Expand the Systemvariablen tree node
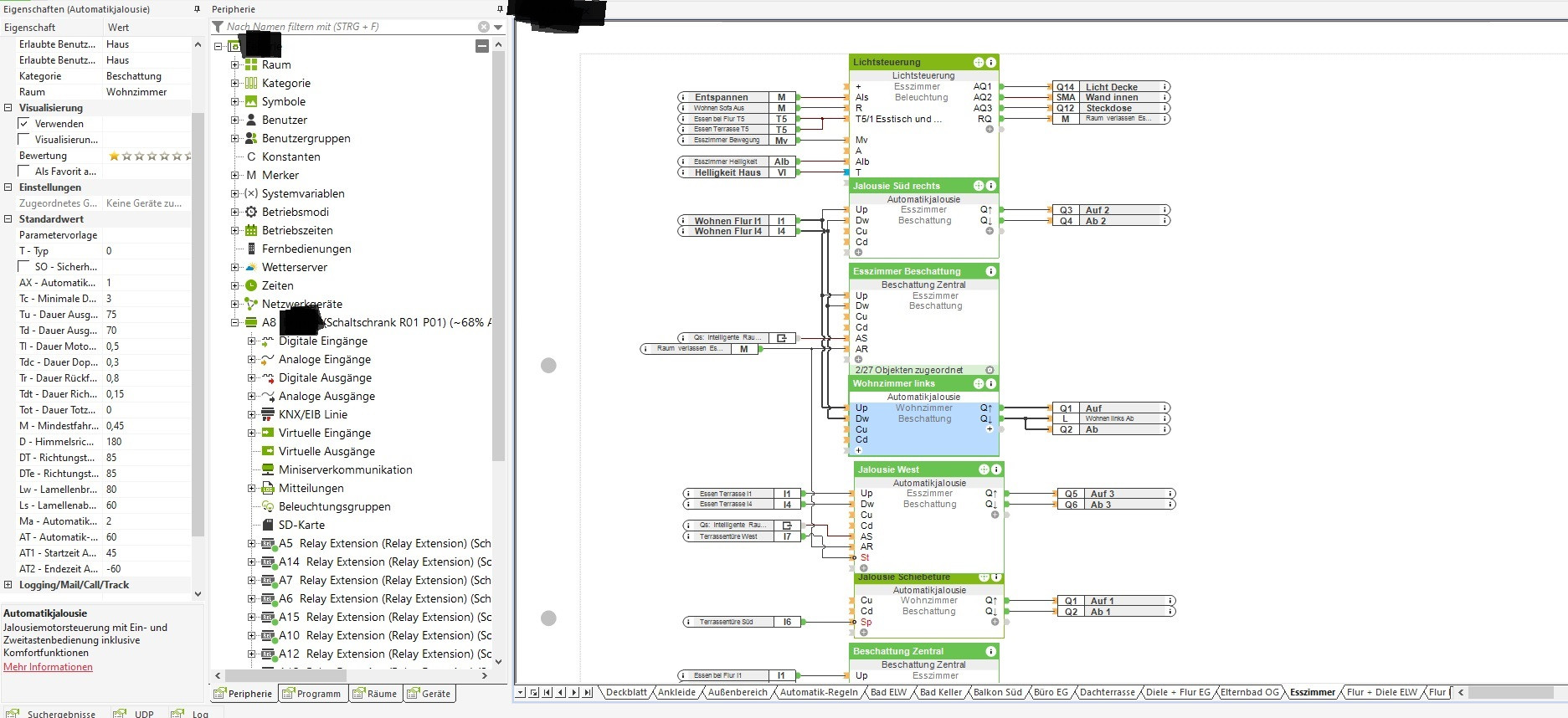 [234, 193]
